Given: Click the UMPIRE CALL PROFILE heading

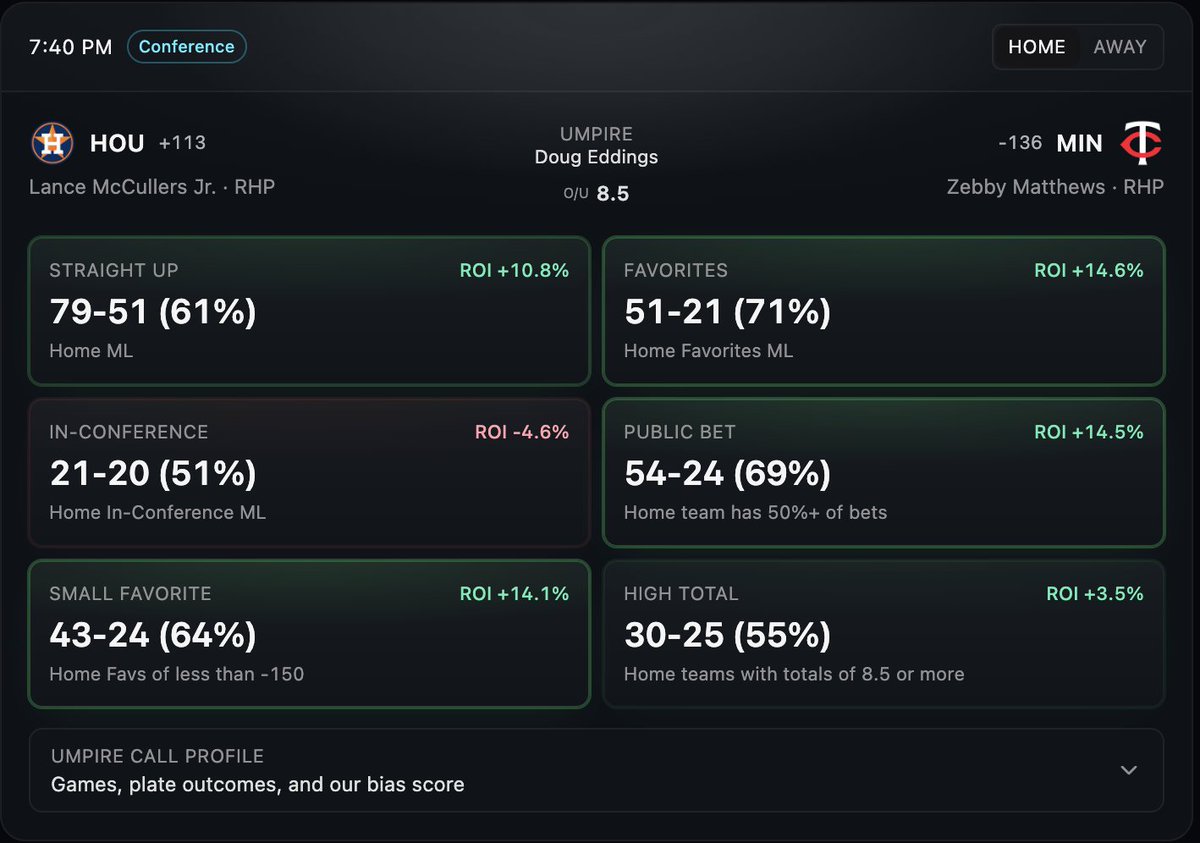Looking at the screenshot, I should (158, 757).
